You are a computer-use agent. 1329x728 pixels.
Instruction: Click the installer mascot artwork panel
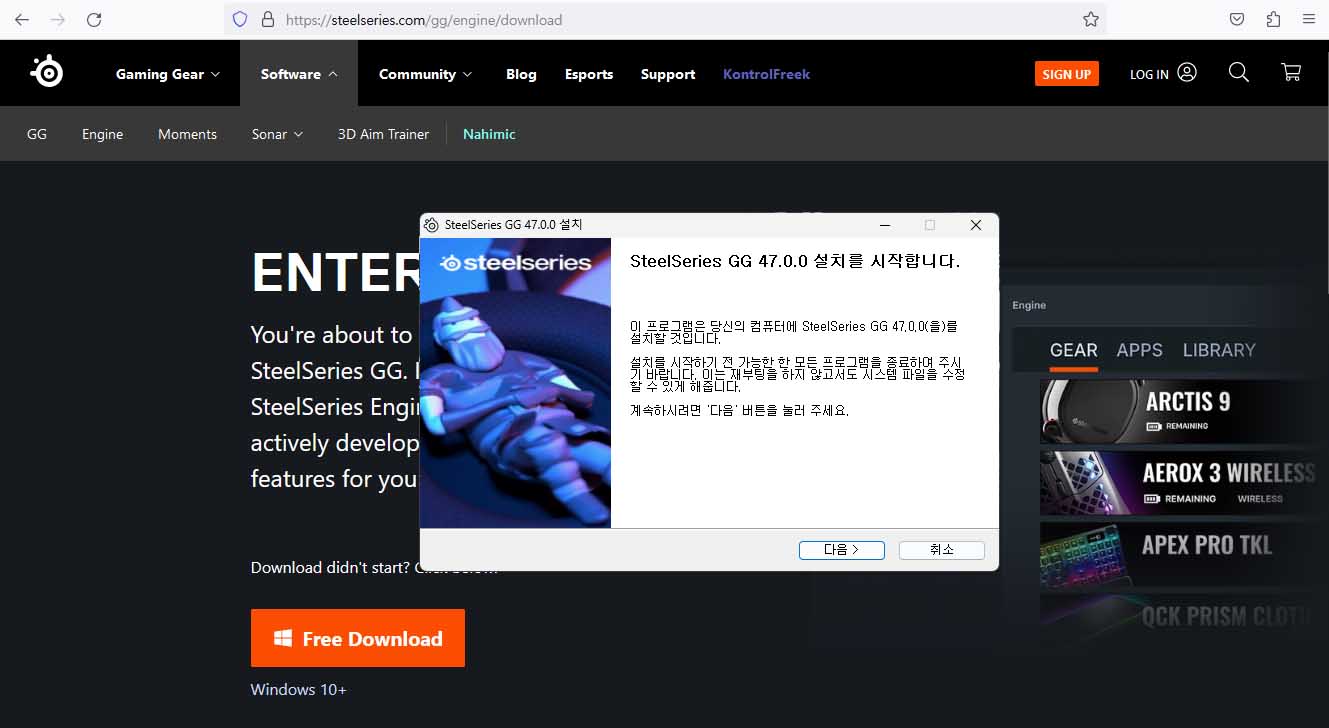pos(515,383)
